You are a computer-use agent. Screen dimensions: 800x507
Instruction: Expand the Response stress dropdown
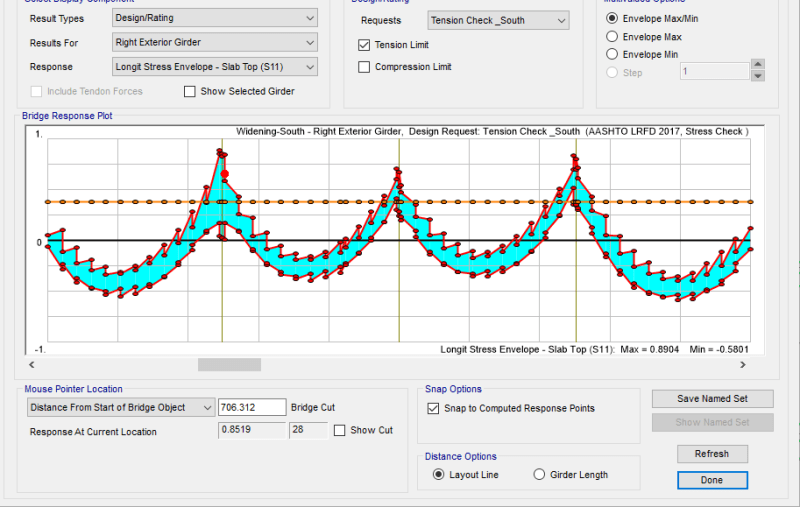tap(215, 67)
